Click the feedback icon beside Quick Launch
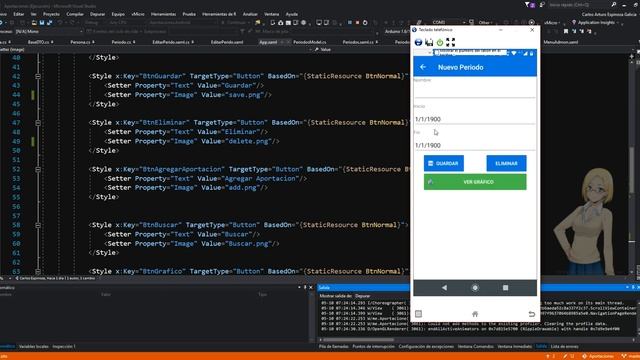Image resolution: width=640 pixels, height=360 pixels. 542,4
